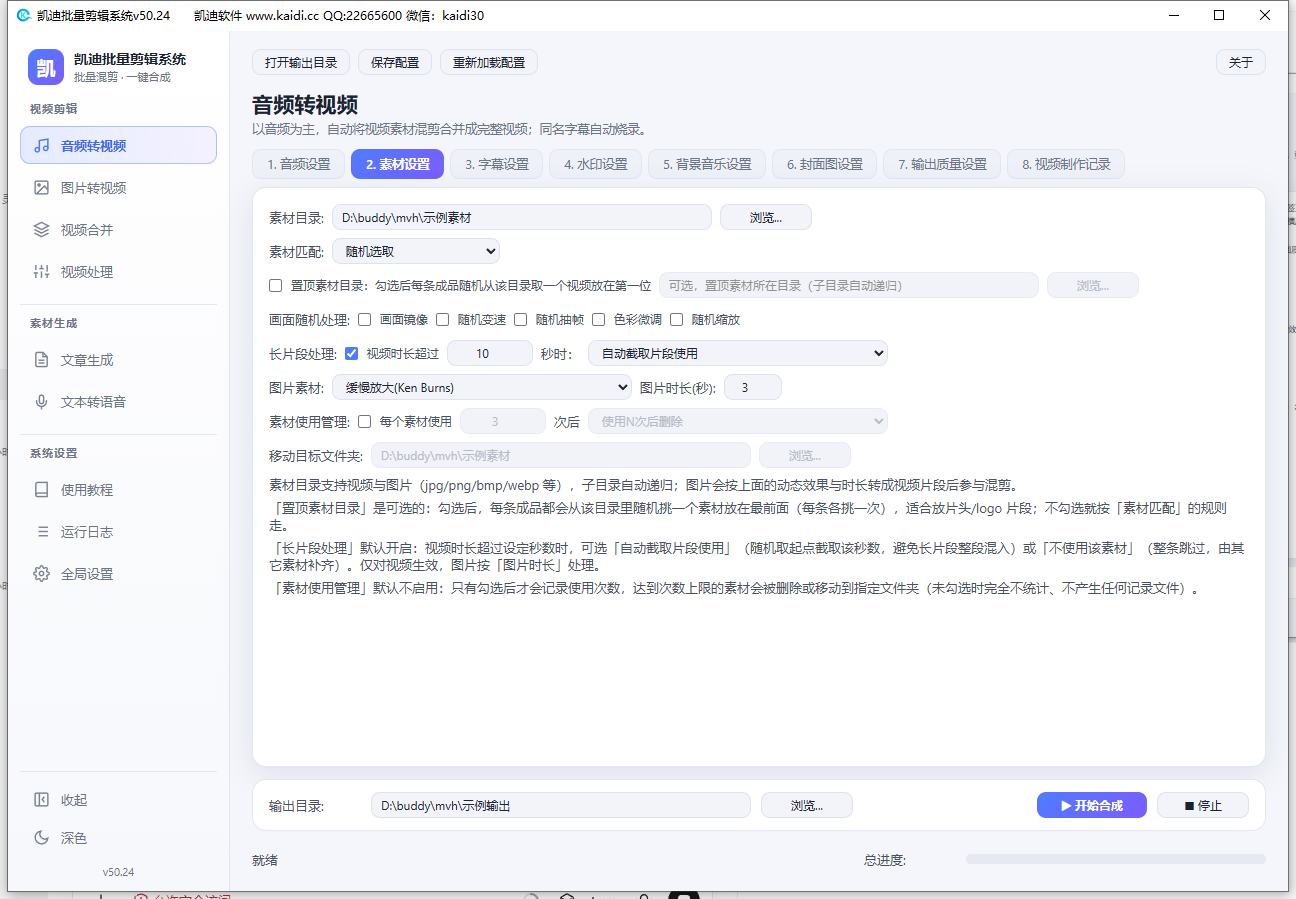Tick the 随机缩放 checkbox
This screenshot has width=1296, height=899.
tap(677, 320)
